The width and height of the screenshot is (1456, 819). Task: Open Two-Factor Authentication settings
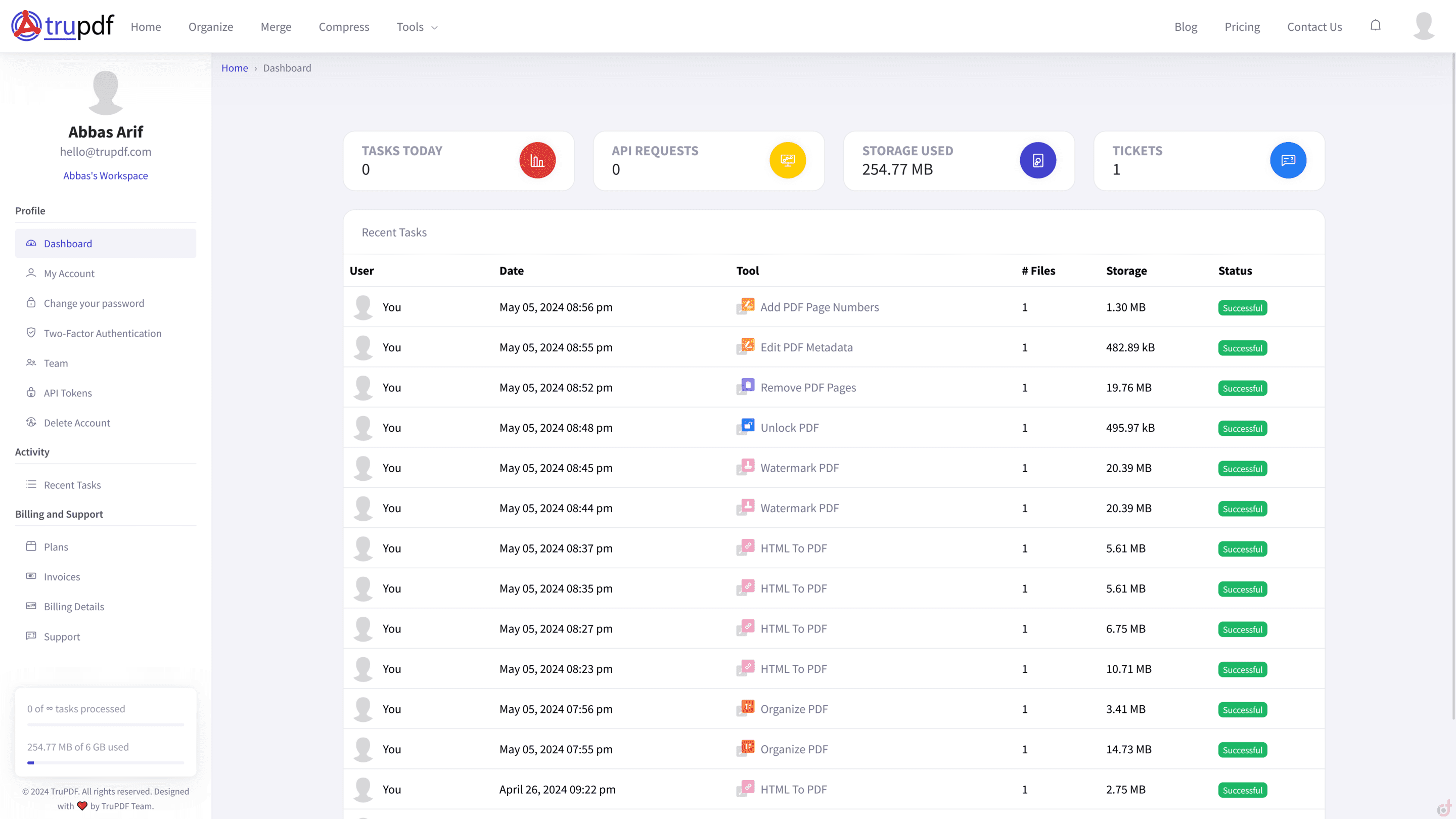102,334
